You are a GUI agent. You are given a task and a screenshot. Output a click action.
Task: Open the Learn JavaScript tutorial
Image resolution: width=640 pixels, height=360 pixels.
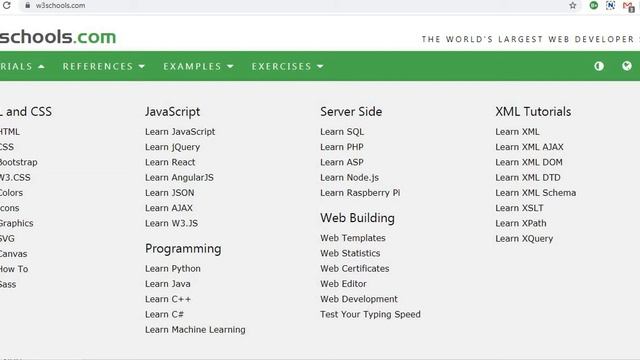[180, 132]
